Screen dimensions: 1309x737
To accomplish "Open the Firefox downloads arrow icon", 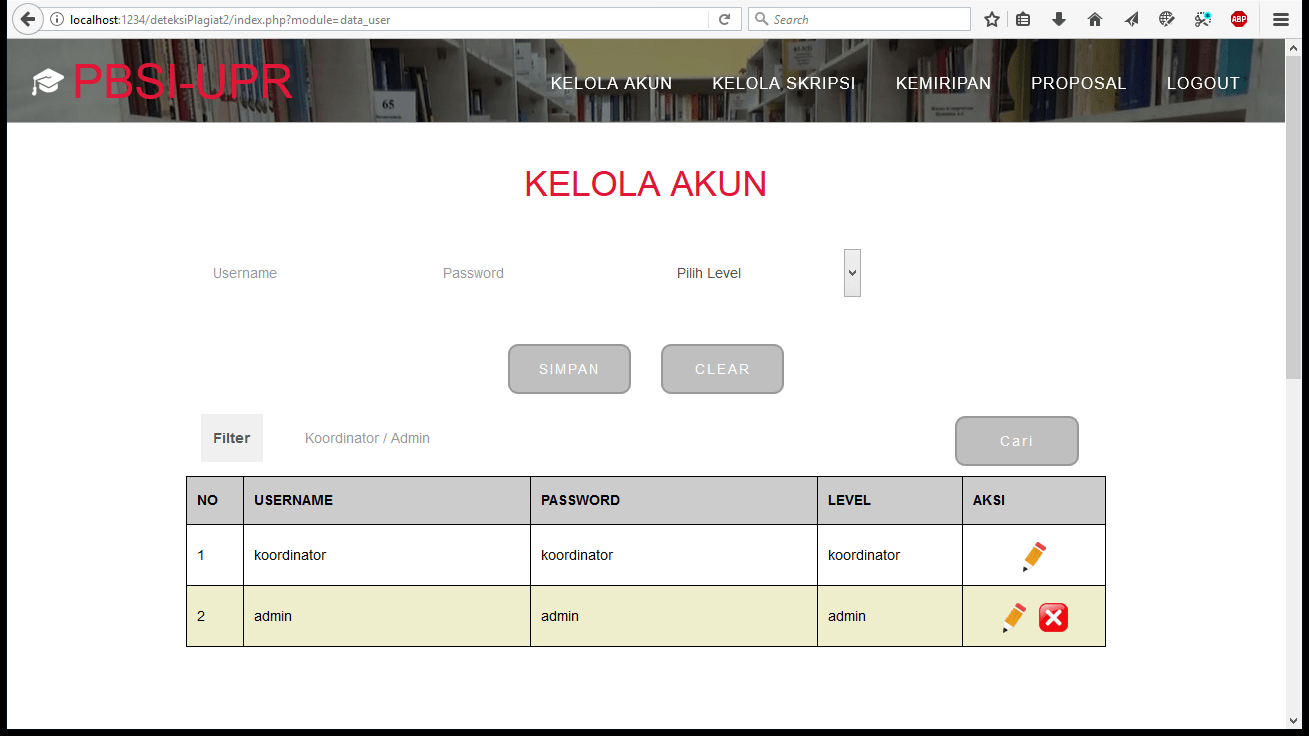I will pos(1059,19).
